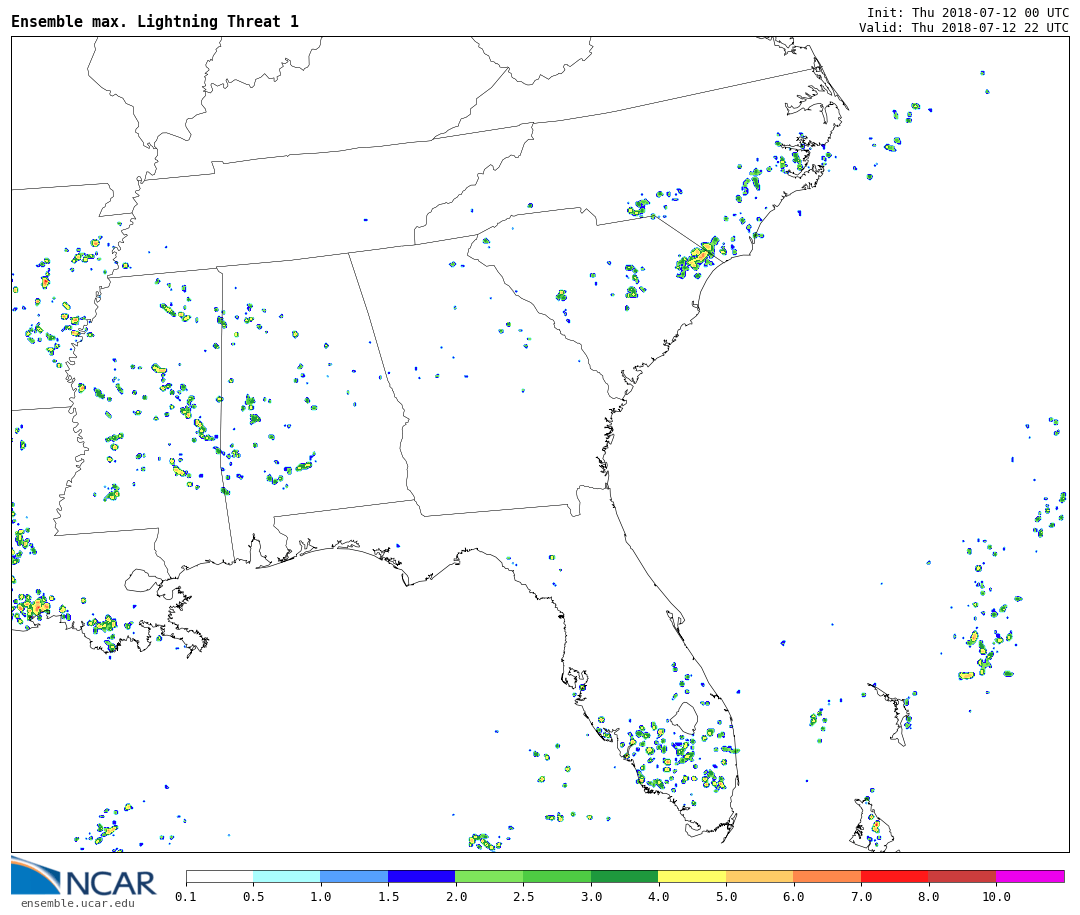Click the 2.0 colorbar tick label

[x=455, y=897]
